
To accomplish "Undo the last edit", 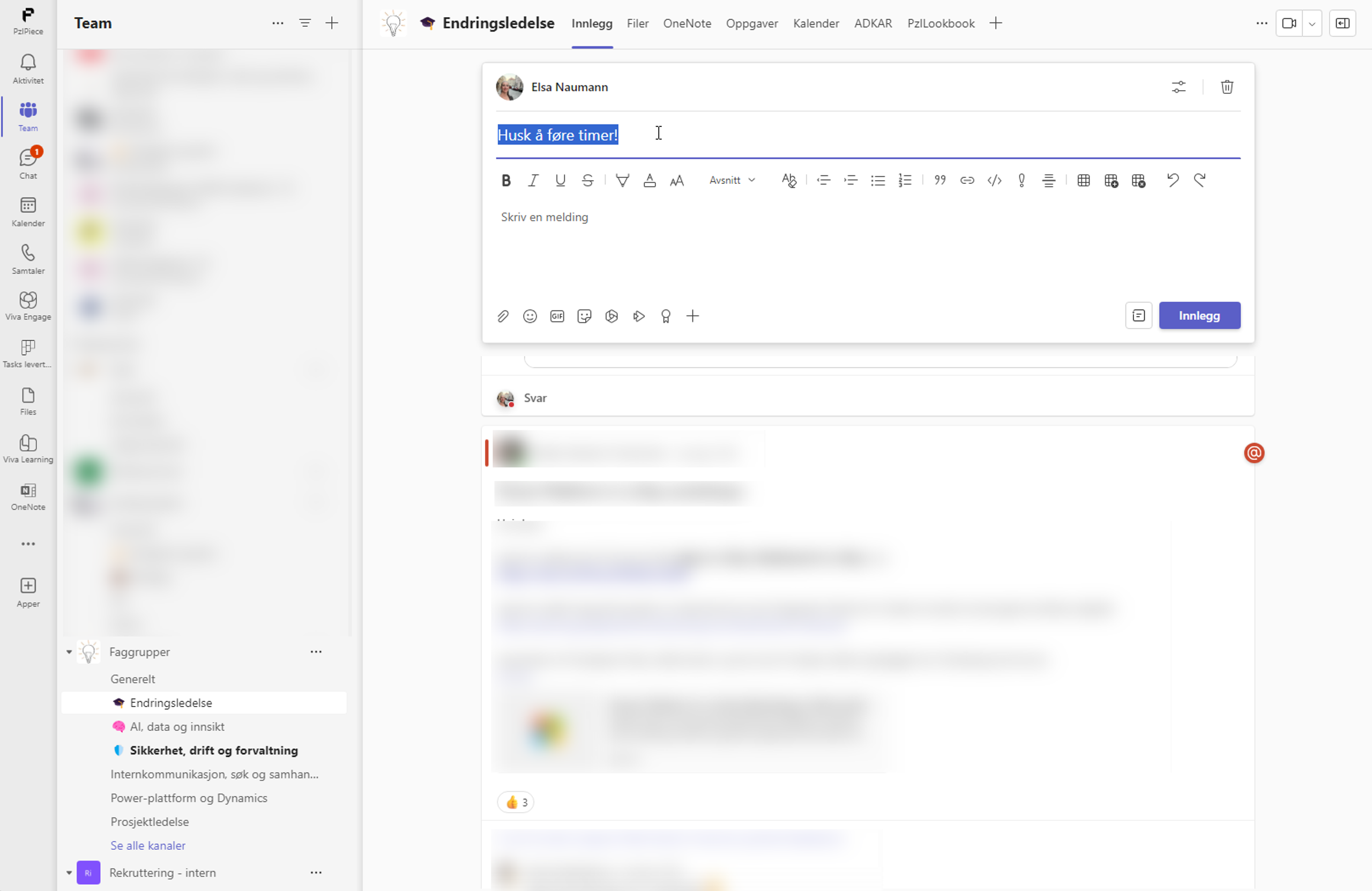I will point(1172,181).
